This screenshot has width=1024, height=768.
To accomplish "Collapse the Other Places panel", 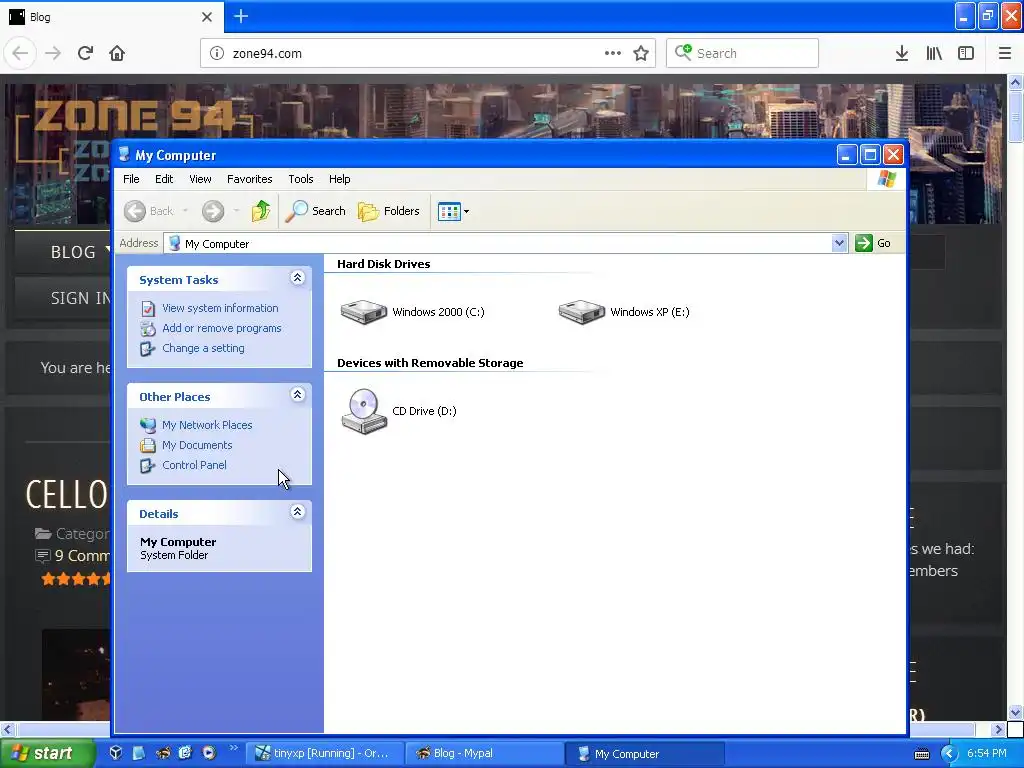I will [x=297, y=395].
